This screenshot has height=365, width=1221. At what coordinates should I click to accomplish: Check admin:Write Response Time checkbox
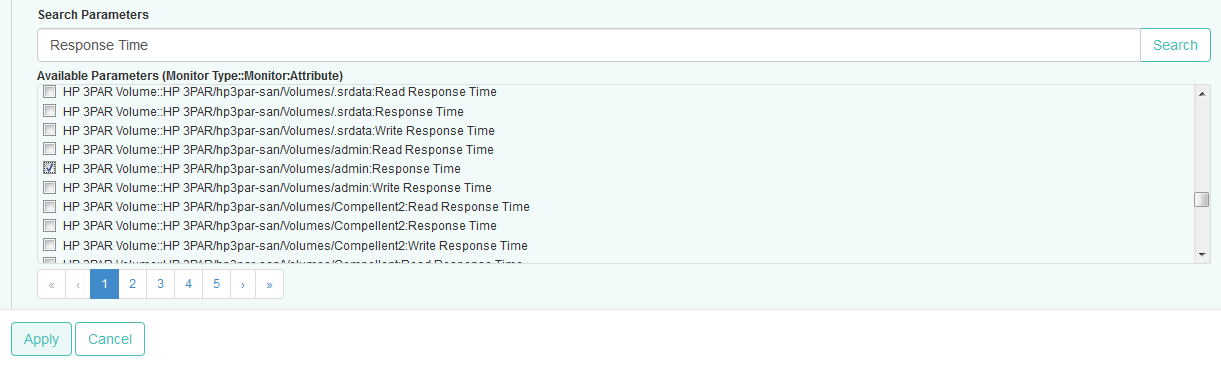coord(49,187)
